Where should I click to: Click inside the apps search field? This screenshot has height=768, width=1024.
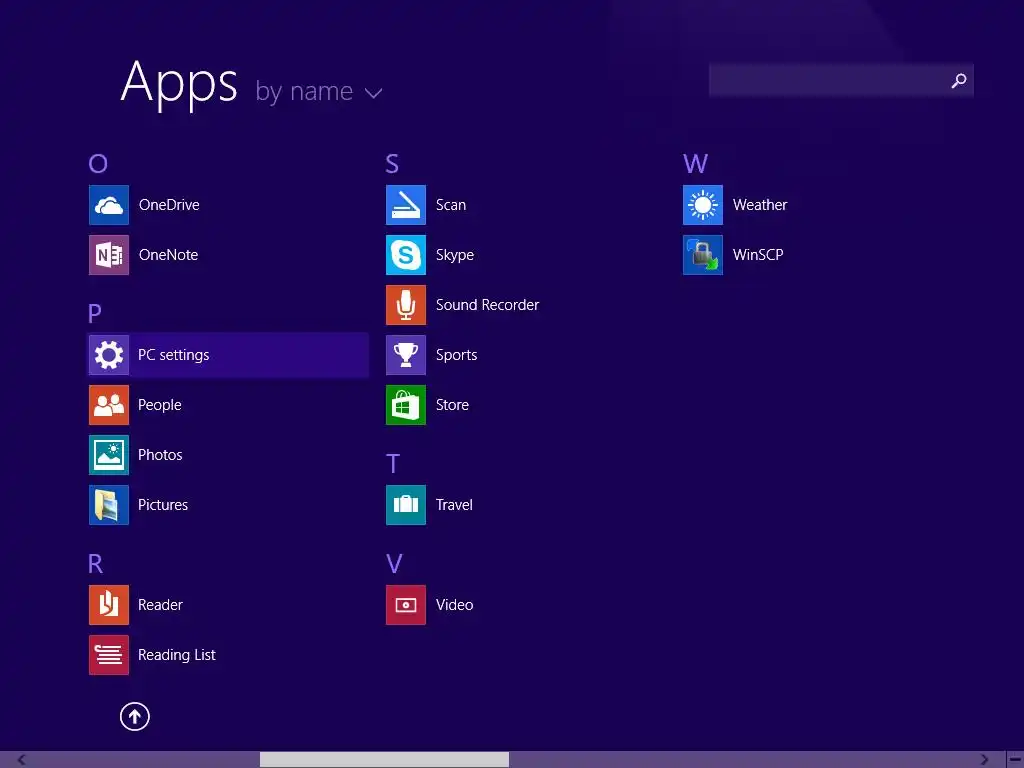841,80
